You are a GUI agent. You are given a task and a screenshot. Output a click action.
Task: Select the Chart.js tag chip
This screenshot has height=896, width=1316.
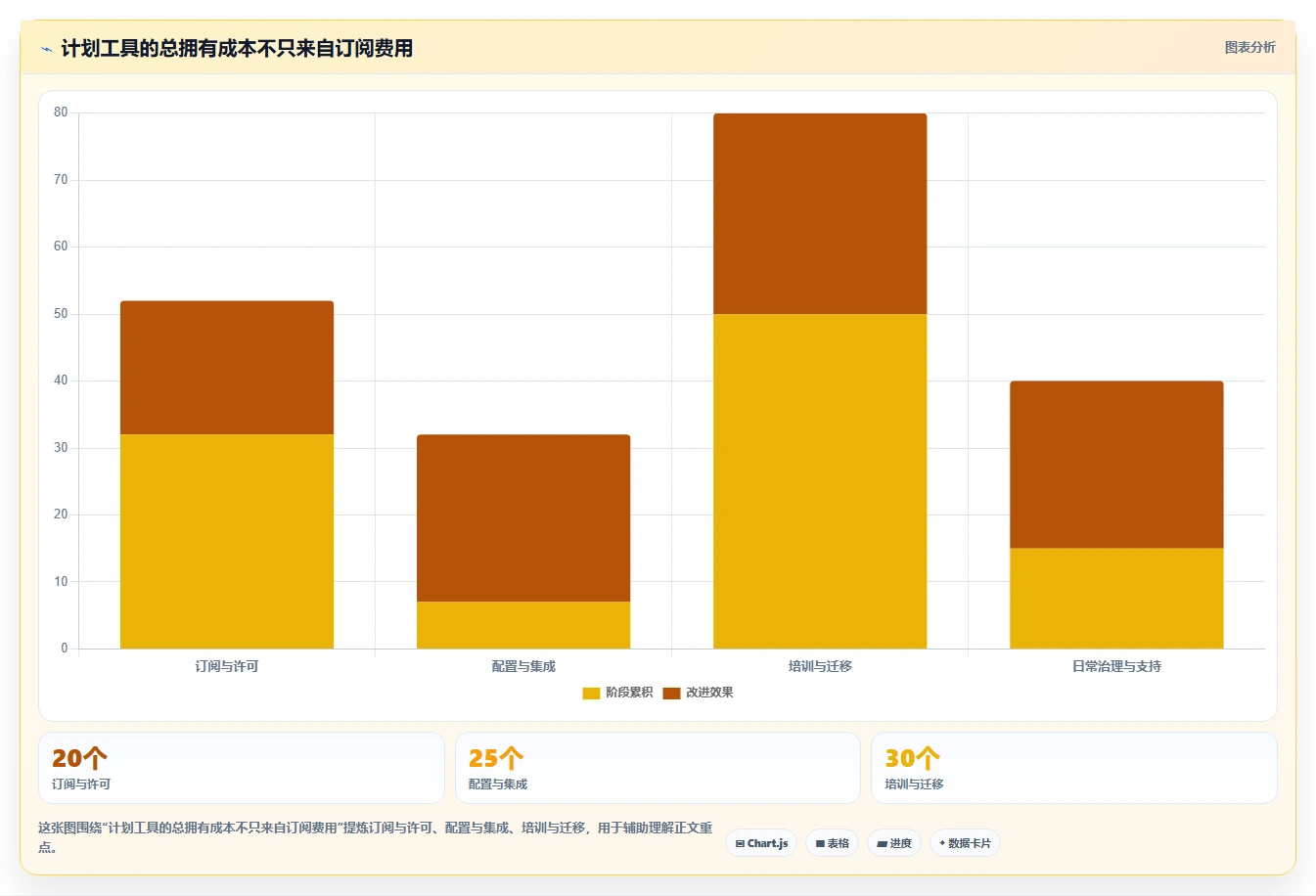(x=761, y=843)
